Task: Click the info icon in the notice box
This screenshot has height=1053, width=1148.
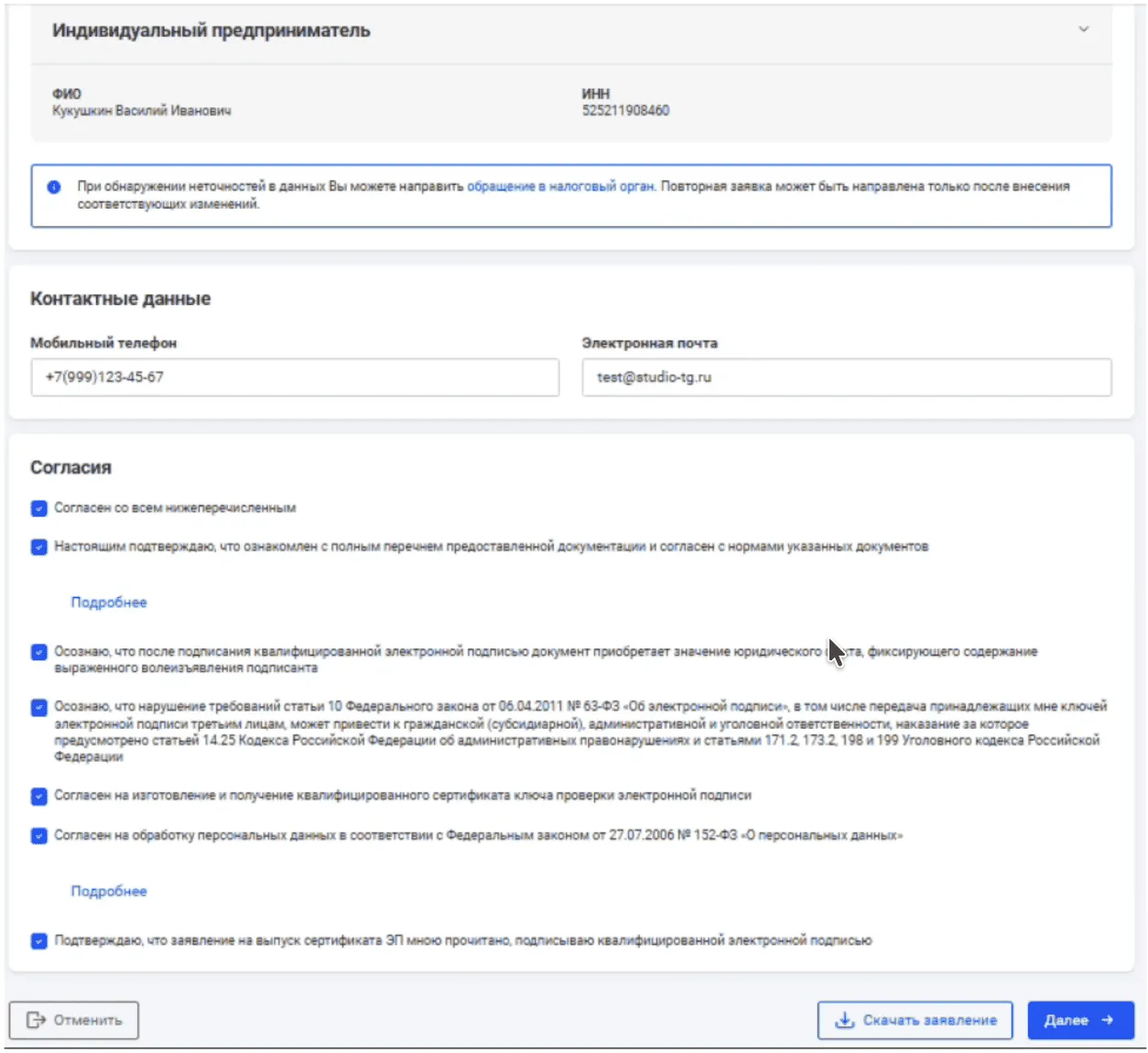Action: pos(54,187)
